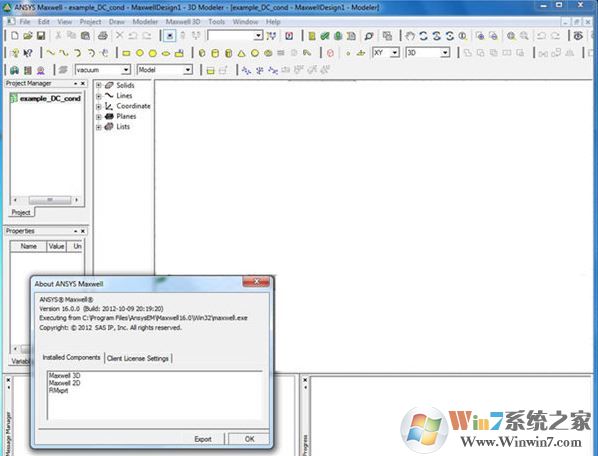Close the Properties panel
Image resolution: width=598 pixels, height=456 pixels.
coord(83,231)
